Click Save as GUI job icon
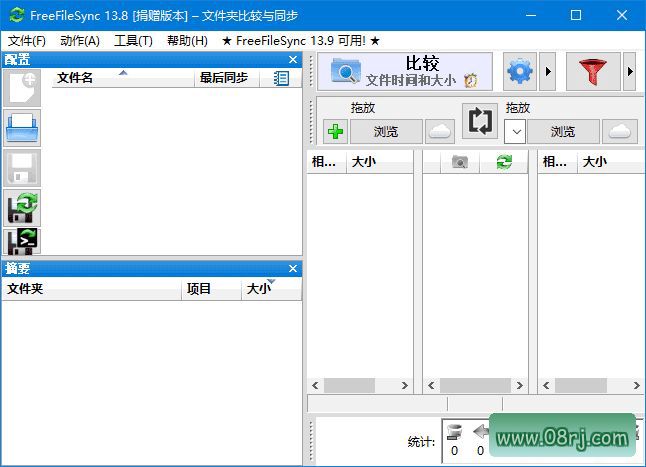The height and width of the screenshot is (467, 646). tap(22, 208)
